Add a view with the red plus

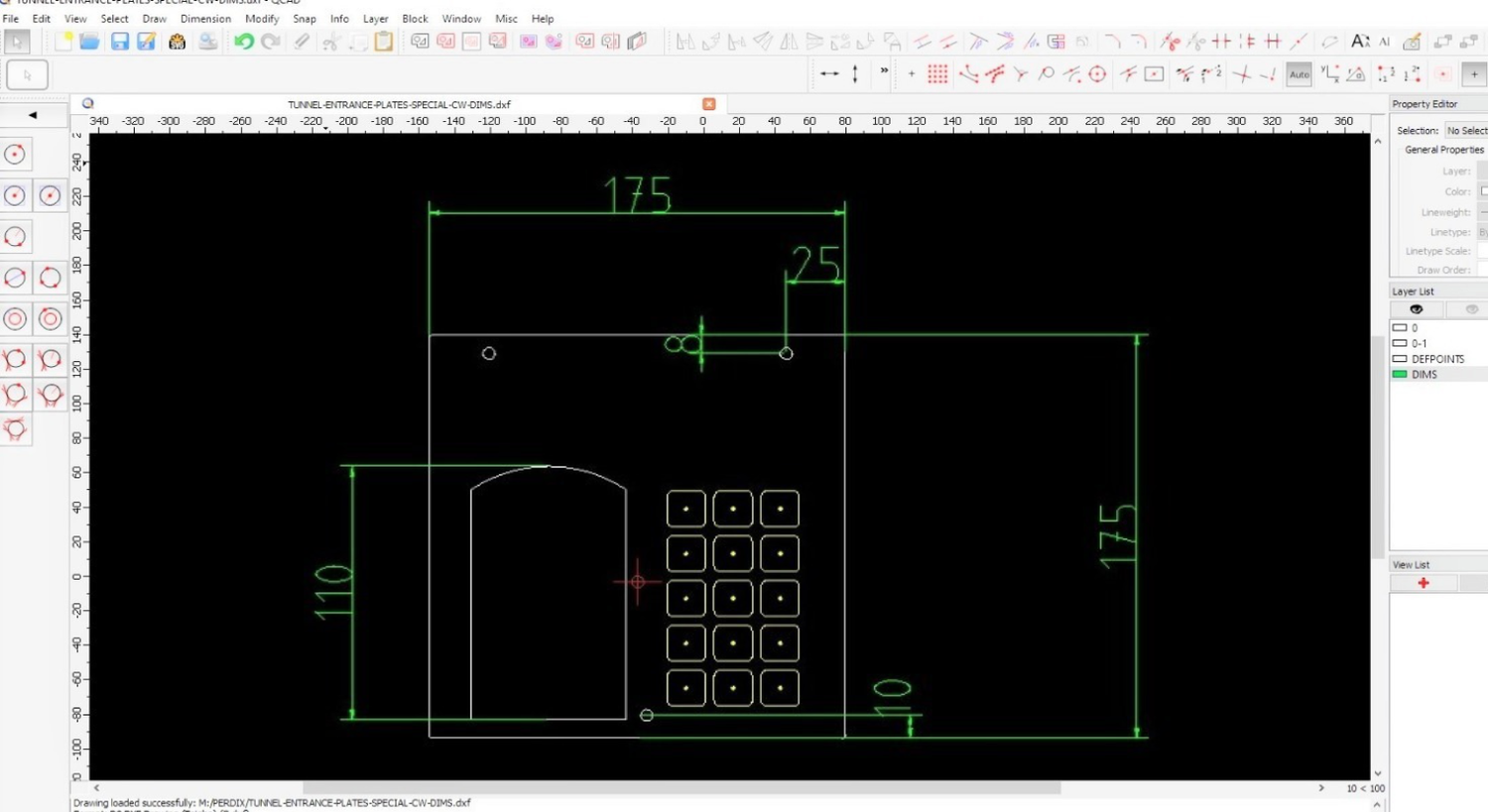coord(1423,583)
